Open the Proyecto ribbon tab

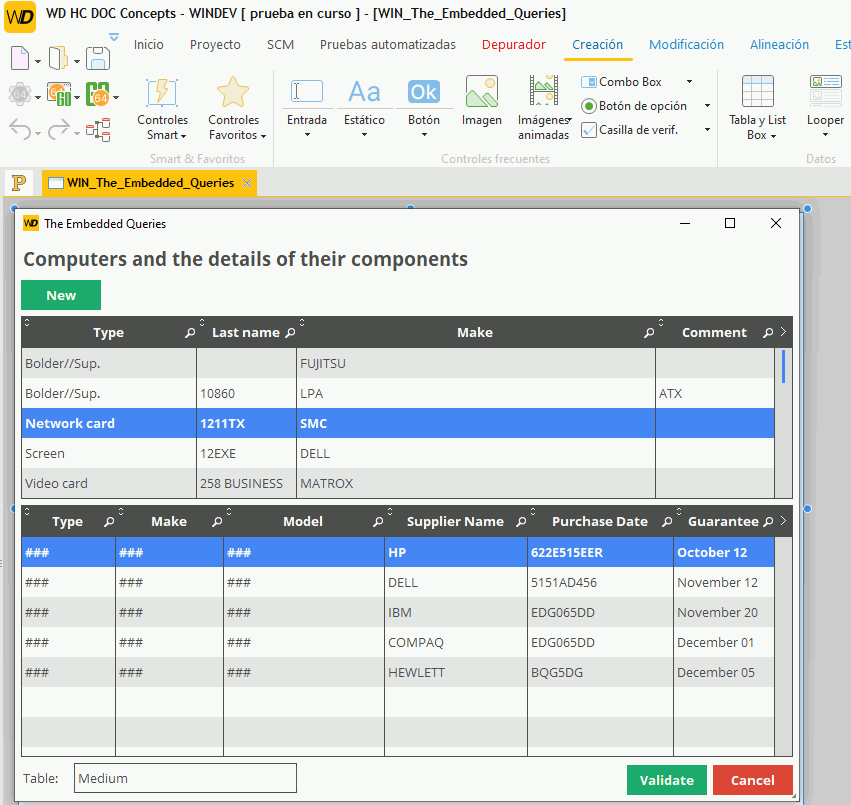215,45
